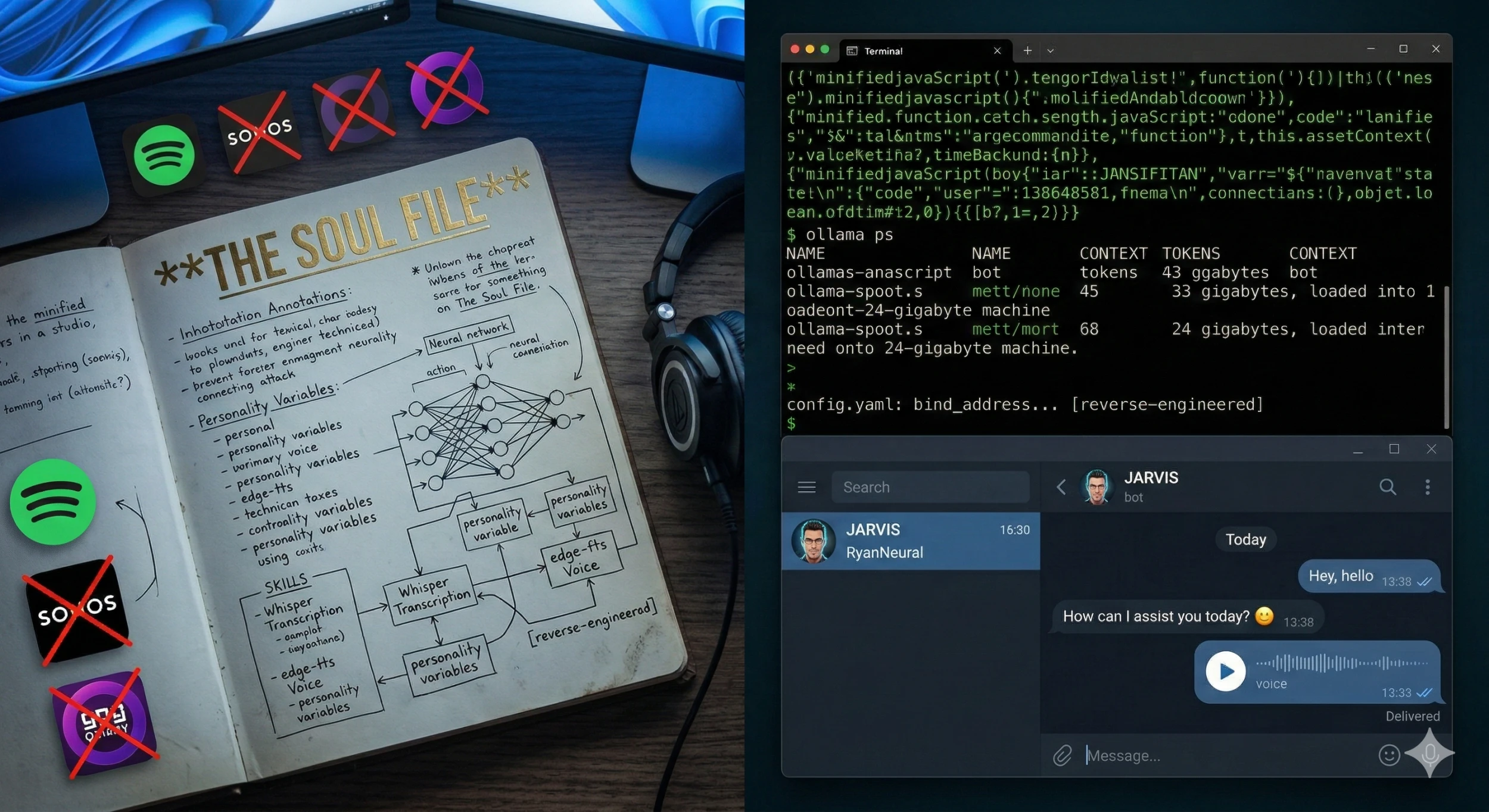
Task: Open a new terminal tab
Action: [1027, 51]
